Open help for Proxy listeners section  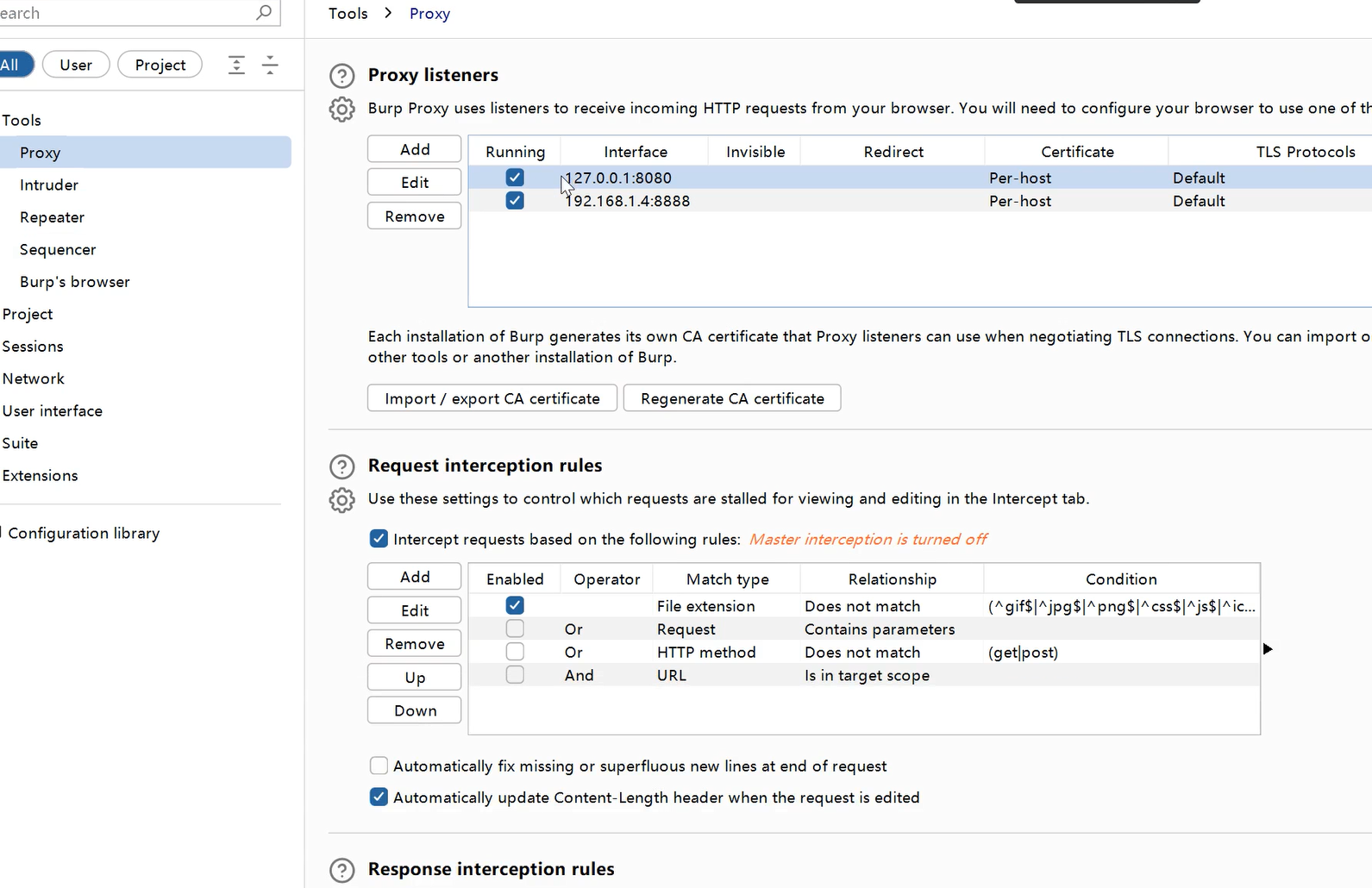pos(342,76)
